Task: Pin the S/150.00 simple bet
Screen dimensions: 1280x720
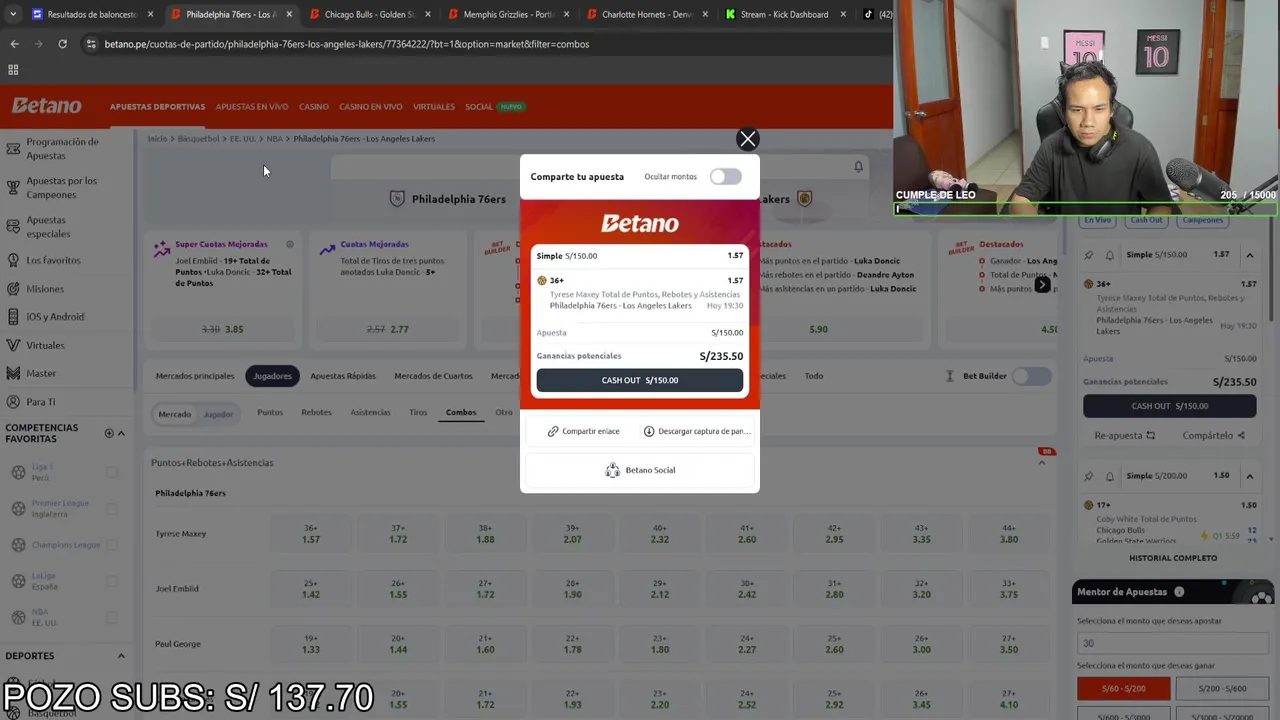Action: (1089, 255)
